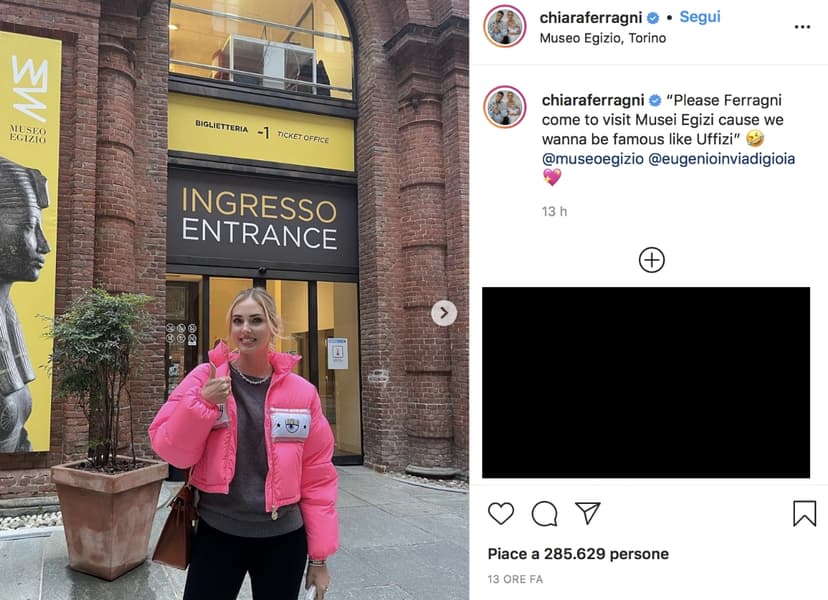The image size is (828, 600).
Task: Click the Segui follow button
Action: coord(700,17)
